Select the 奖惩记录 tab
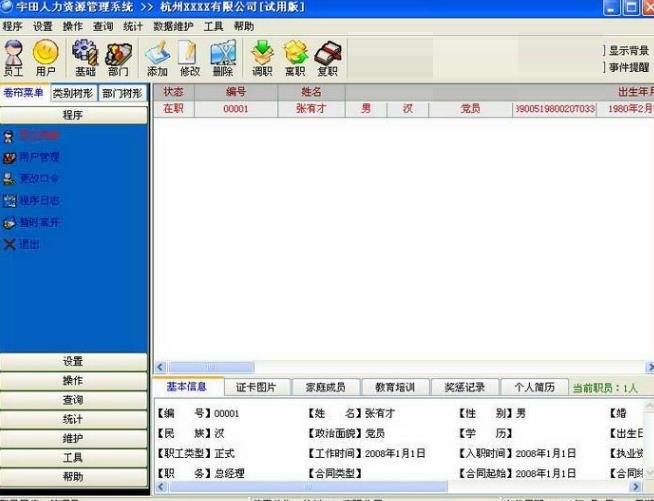The height and width of the screenshot is (501, 654). (465, 387)
